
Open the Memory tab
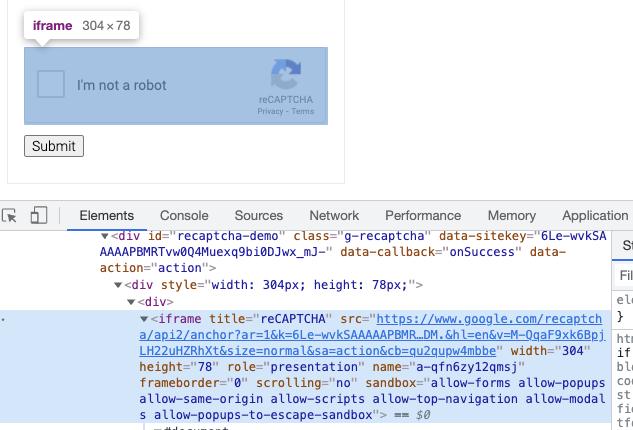point(511,216)
